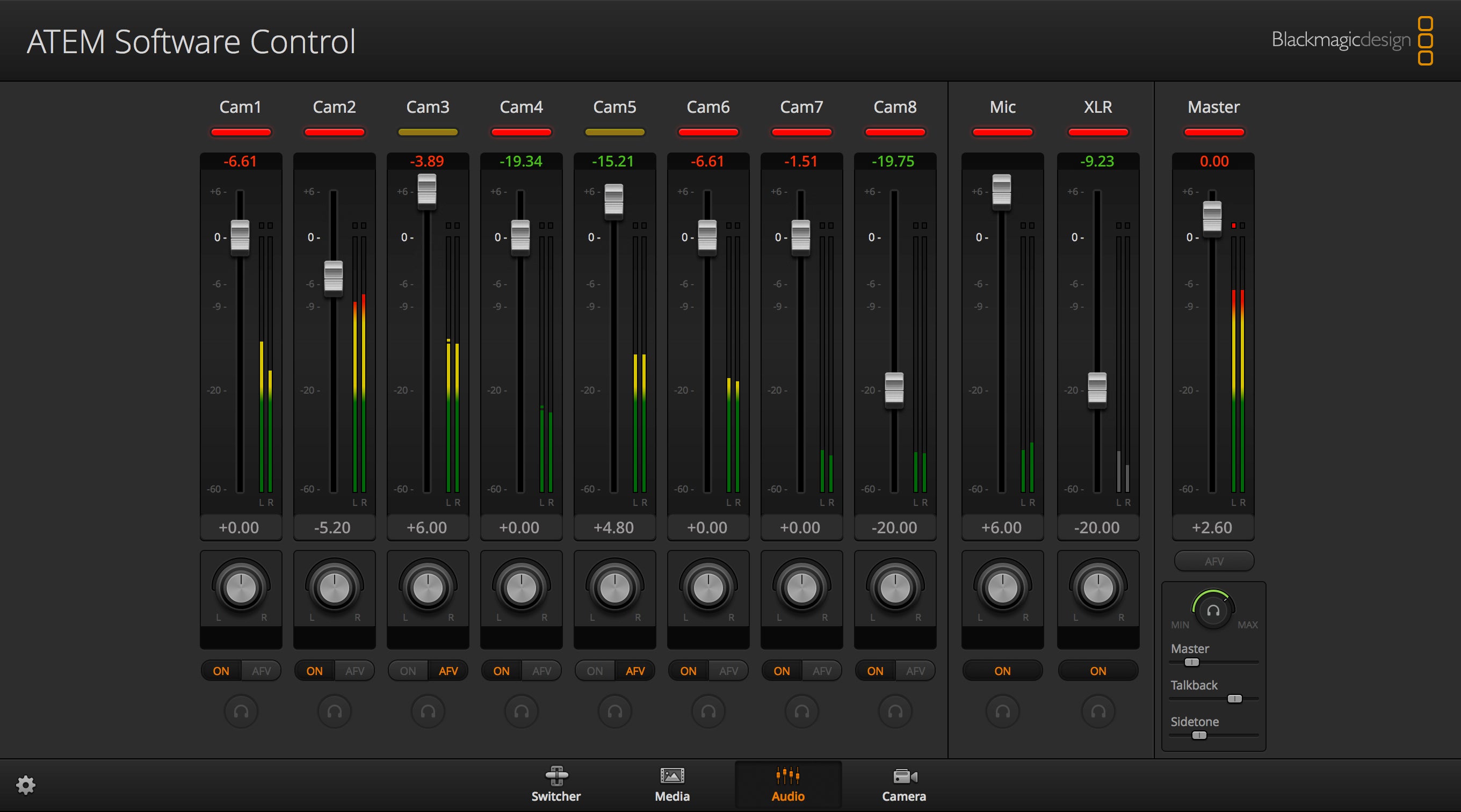The image size is (1461, 812).
Task: Click the Cam7 balance pan knob
Action: click(x=802, y=588)
